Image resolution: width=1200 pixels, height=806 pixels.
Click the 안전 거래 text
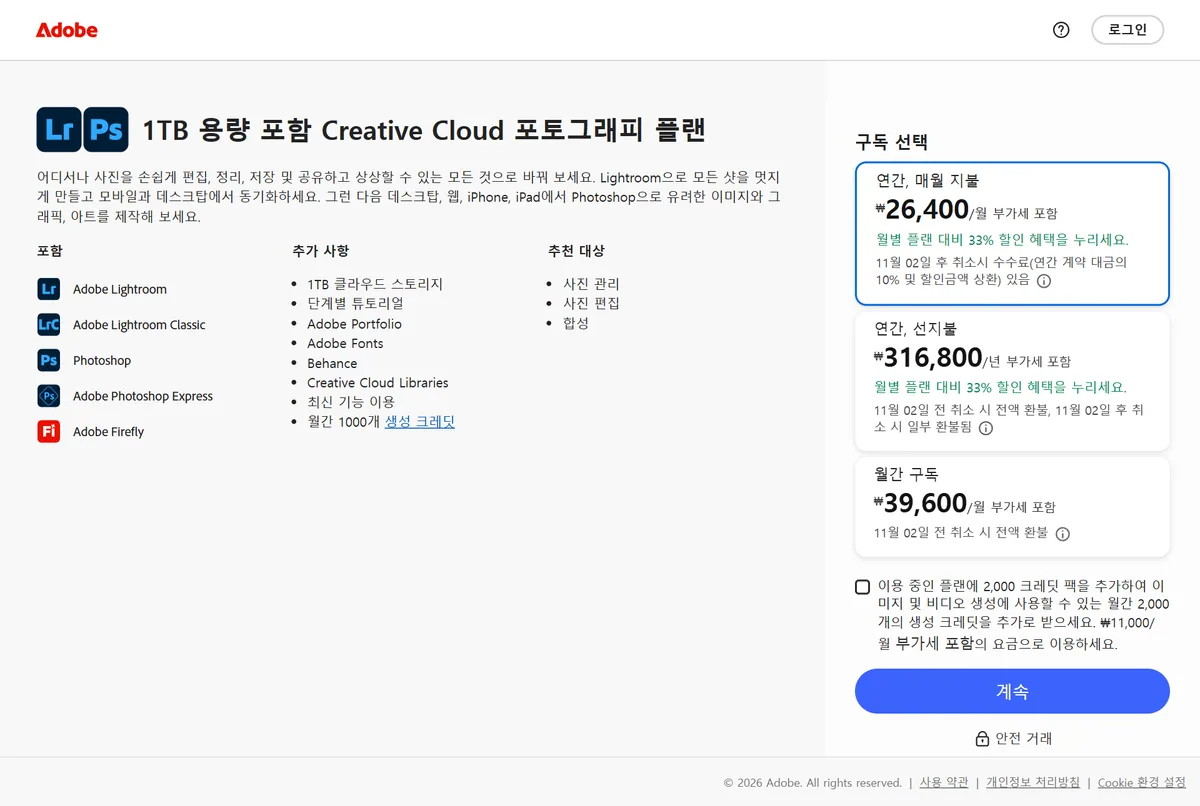[1023, 739]
